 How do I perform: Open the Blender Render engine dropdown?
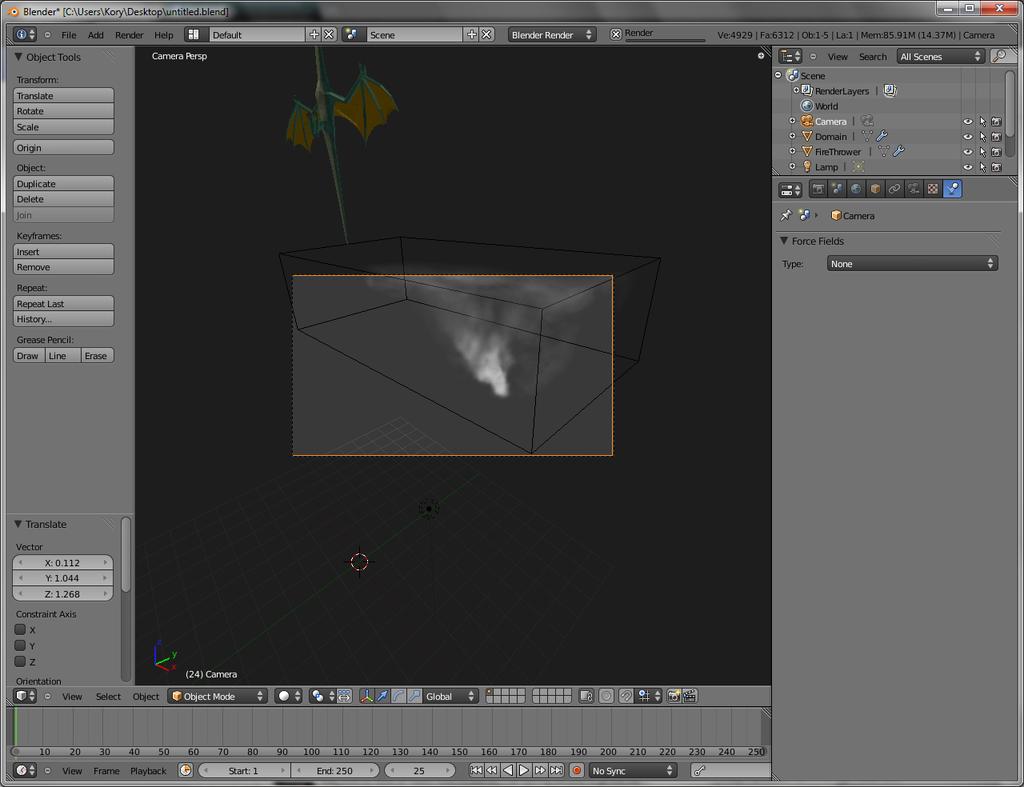click(551, 35)
